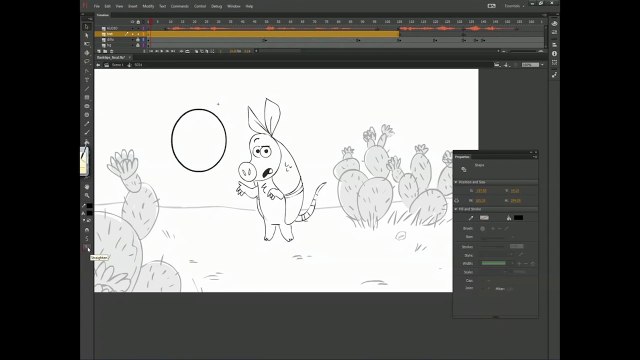Screen dimensions: 640x360
Task: Click Scene 1 in the edit bar
Action: point(118,65)
